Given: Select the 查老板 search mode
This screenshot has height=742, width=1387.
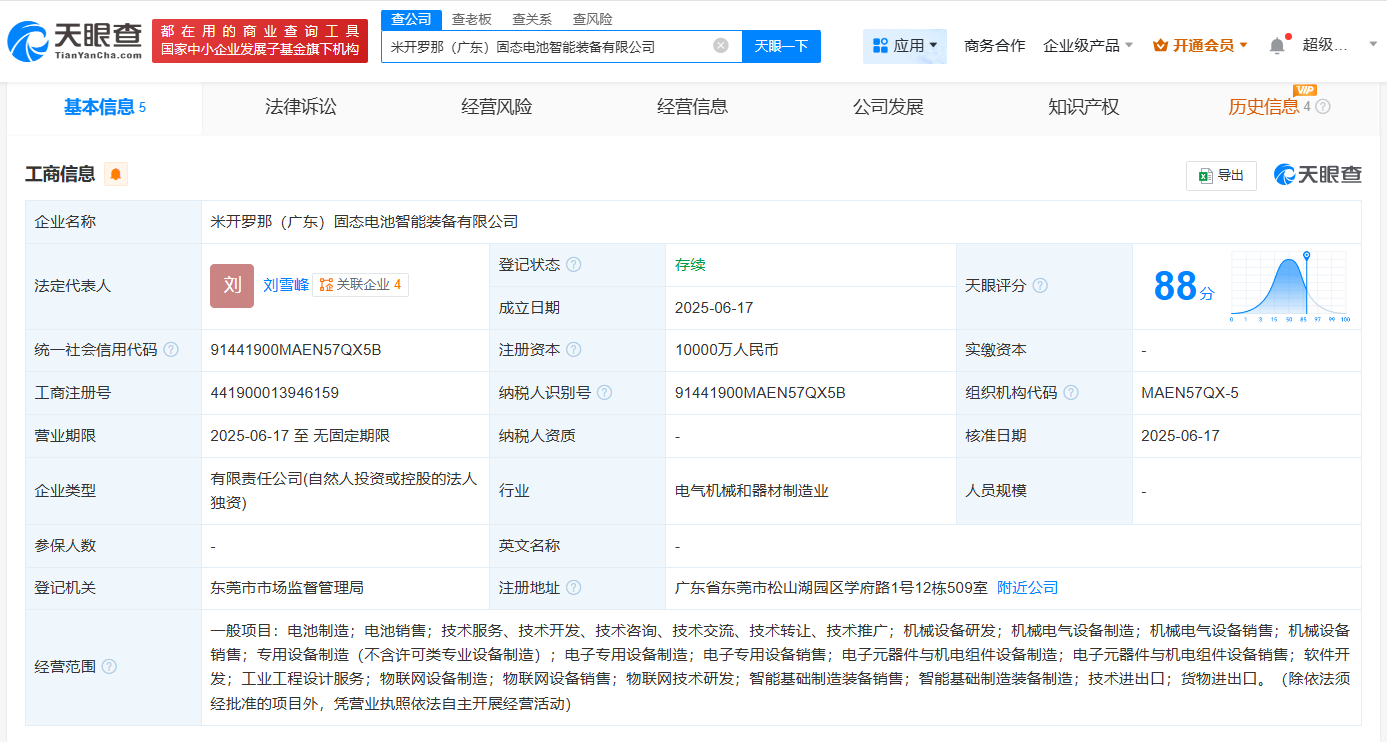Looking at the screenshot, I should [x=471, y=19].
